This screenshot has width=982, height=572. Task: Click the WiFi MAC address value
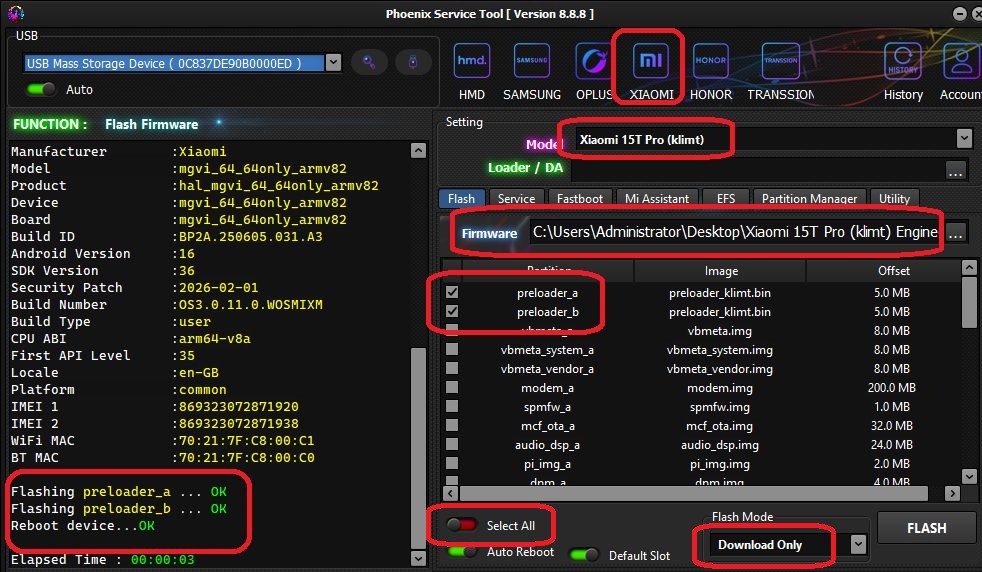(x=247, y=440)
